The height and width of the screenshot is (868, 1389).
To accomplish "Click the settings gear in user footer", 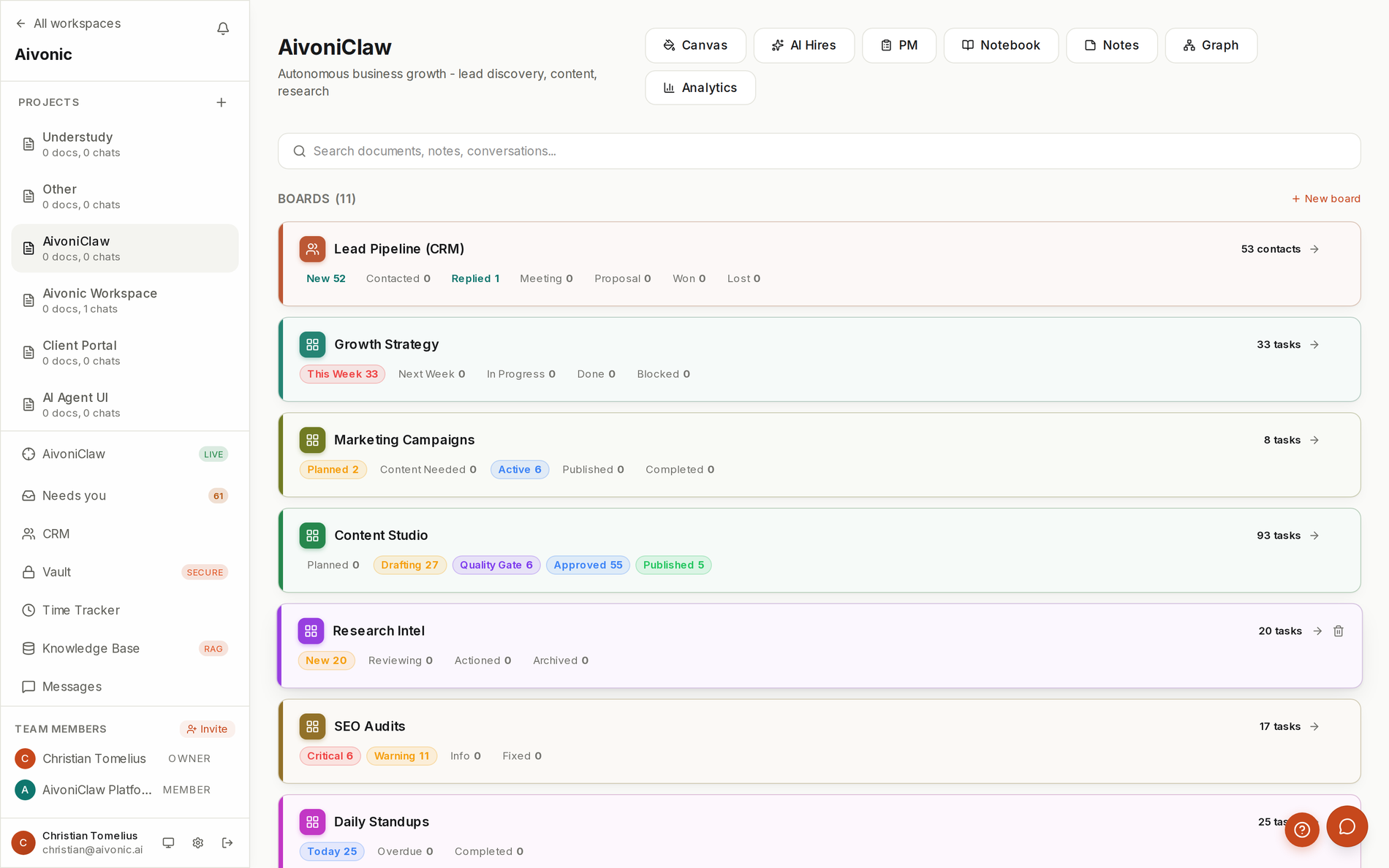I will click(x=198, y=842).
